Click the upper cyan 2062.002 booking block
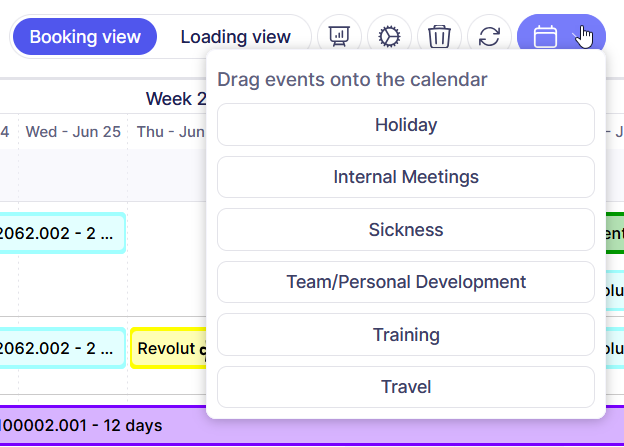The width and height of the screenshot is (624, 447). click(x=62, y=233)
